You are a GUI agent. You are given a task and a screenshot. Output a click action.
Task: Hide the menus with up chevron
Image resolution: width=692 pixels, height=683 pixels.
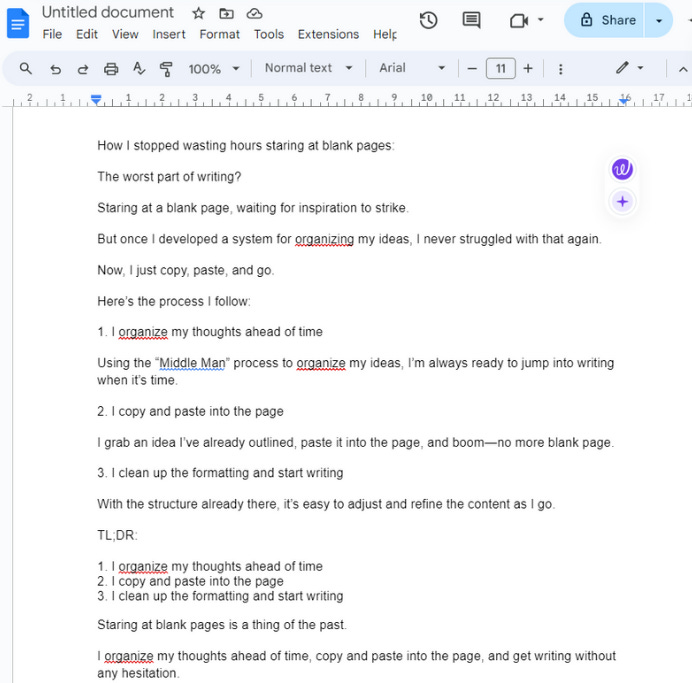(x=683, y=69)
